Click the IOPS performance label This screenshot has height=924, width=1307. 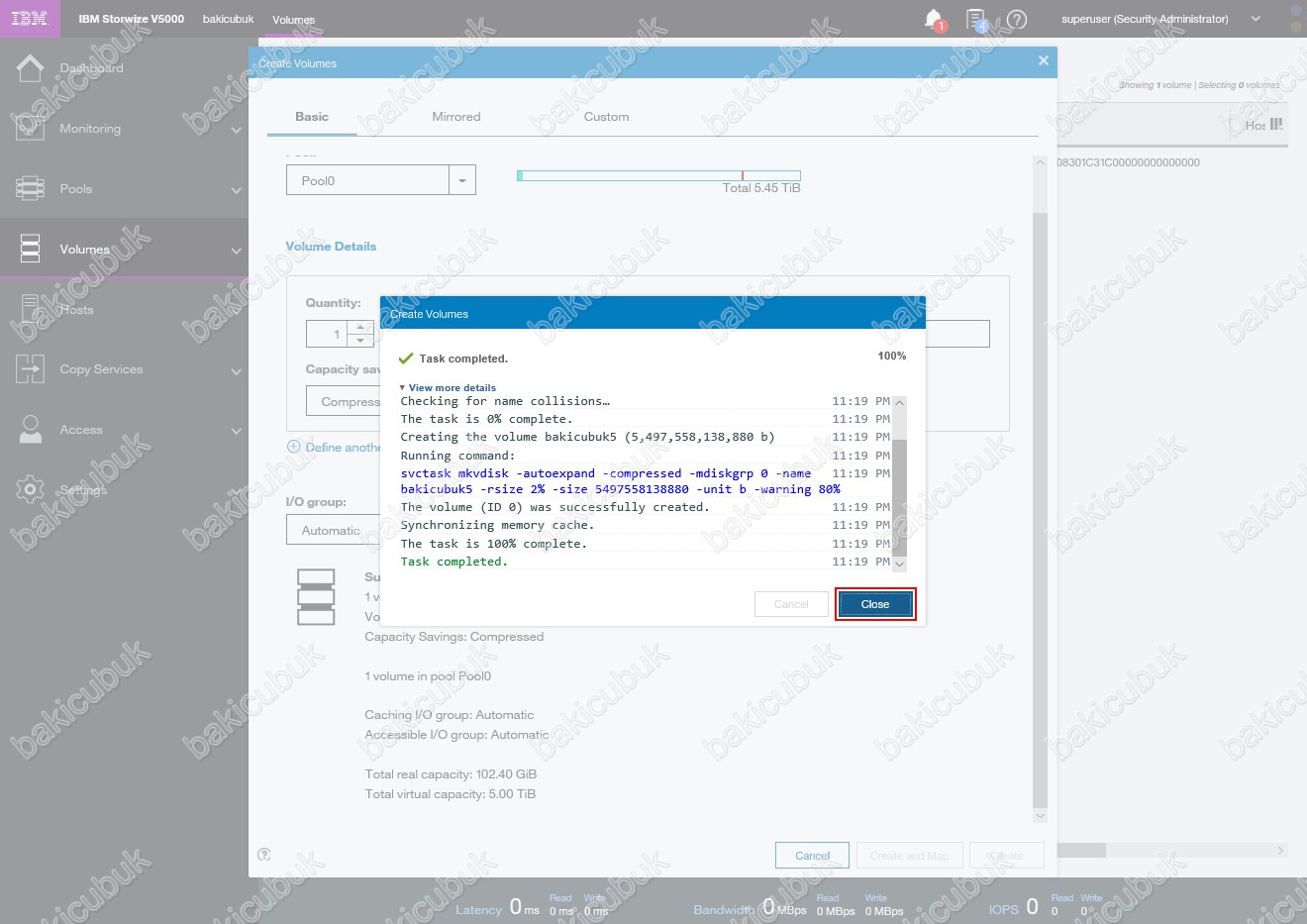tap(1004, 909)
